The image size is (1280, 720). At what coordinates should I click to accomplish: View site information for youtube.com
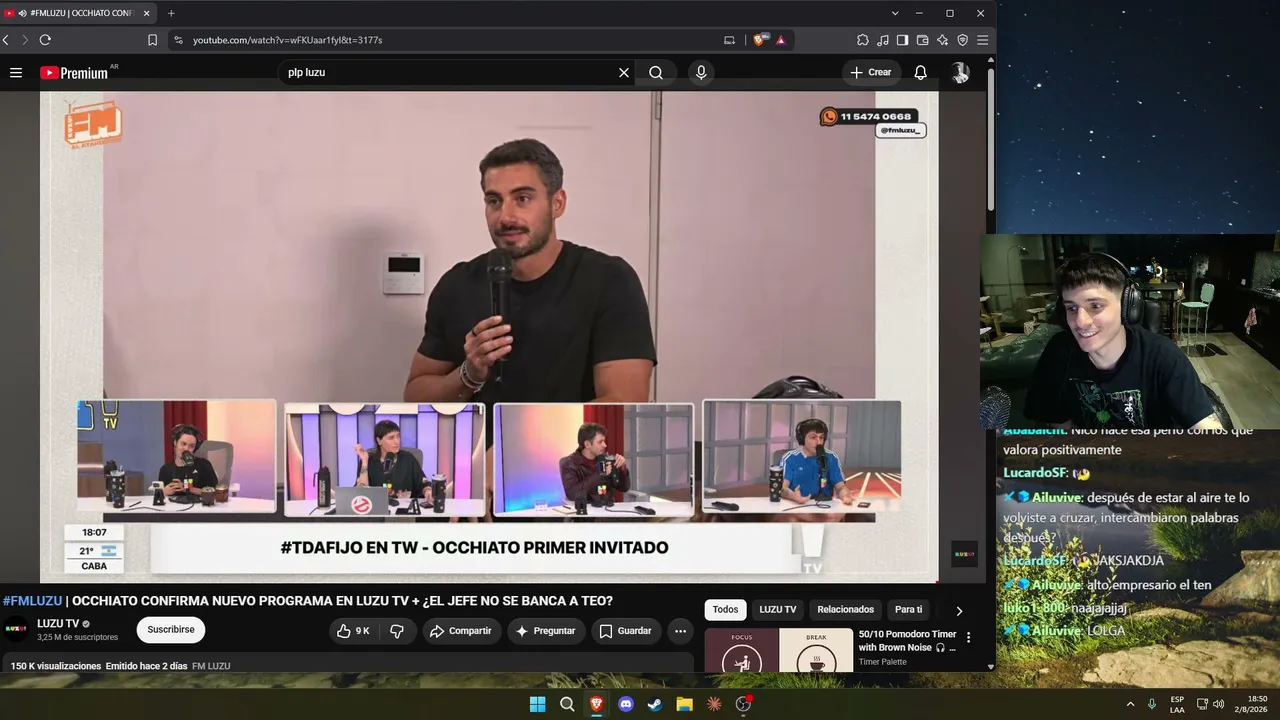[178, 40]
